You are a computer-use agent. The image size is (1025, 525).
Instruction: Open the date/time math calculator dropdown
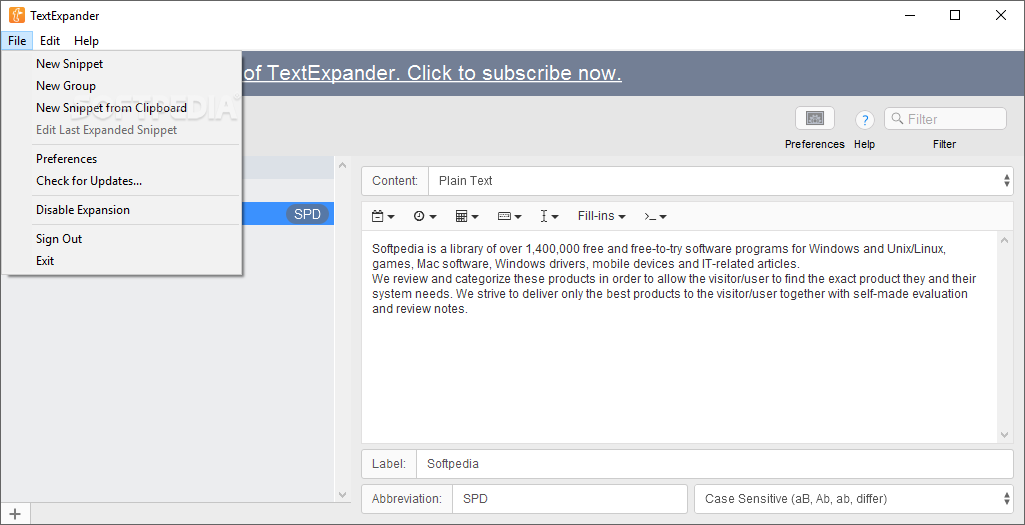point(467,216)
